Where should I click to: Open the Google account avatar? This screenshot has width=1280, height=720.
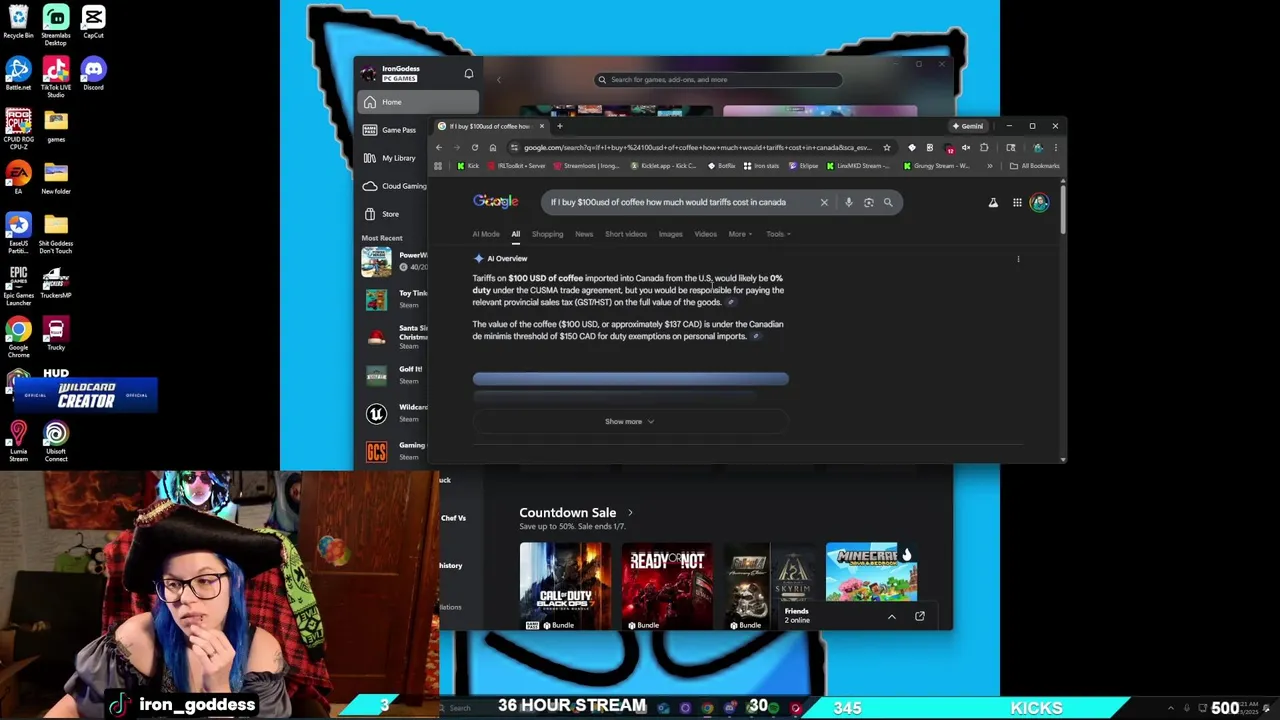point(1039,202)
